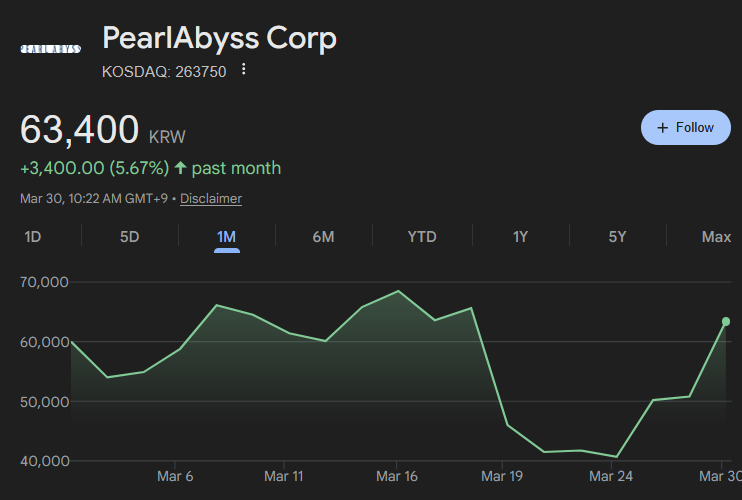Click the PearlAbyss company logo

click(x=50, y=49)
